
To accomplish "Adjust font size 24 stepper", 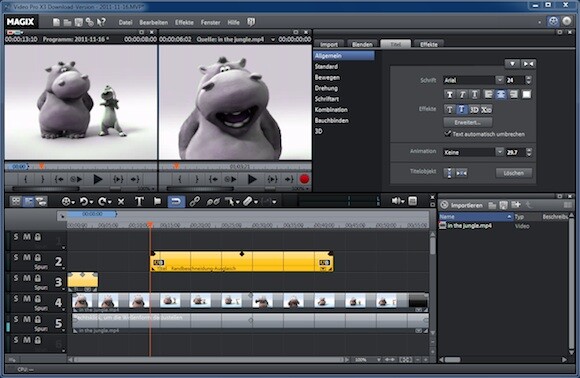I will click(x=528, y=80).
